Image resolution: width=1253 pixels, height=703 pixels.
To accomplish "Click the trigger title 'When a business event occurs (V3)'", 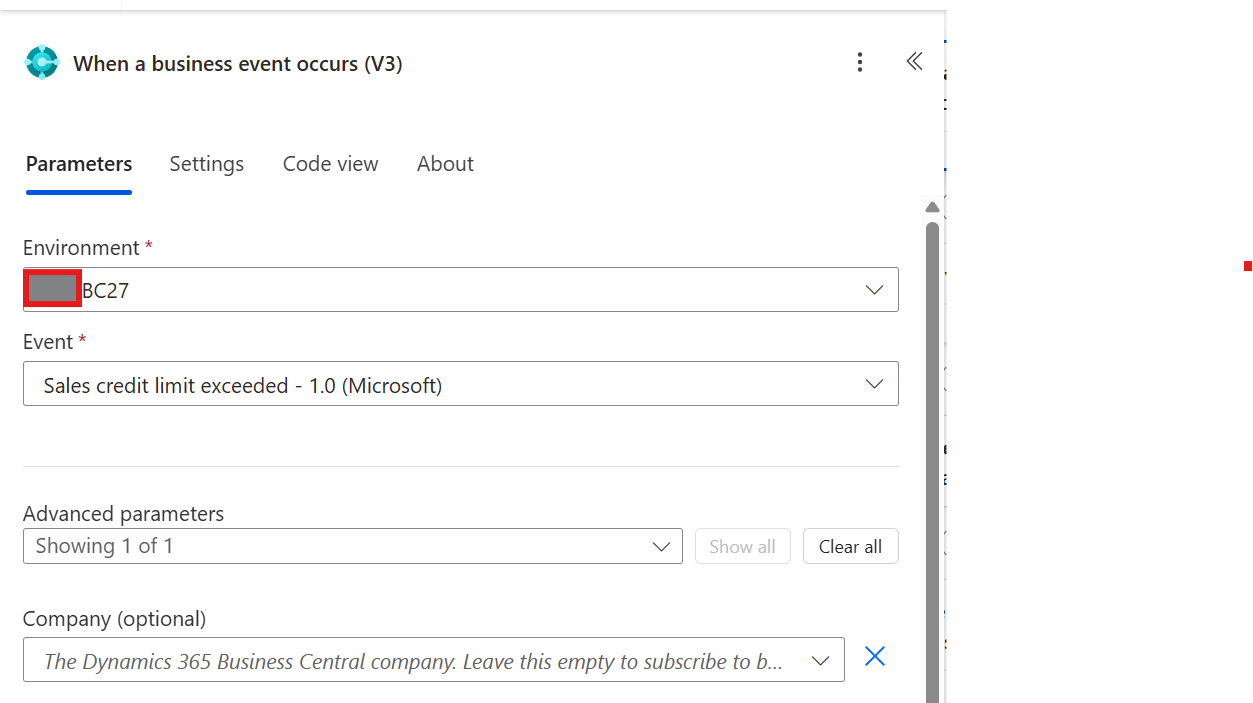I will click(x=238, y=63).
